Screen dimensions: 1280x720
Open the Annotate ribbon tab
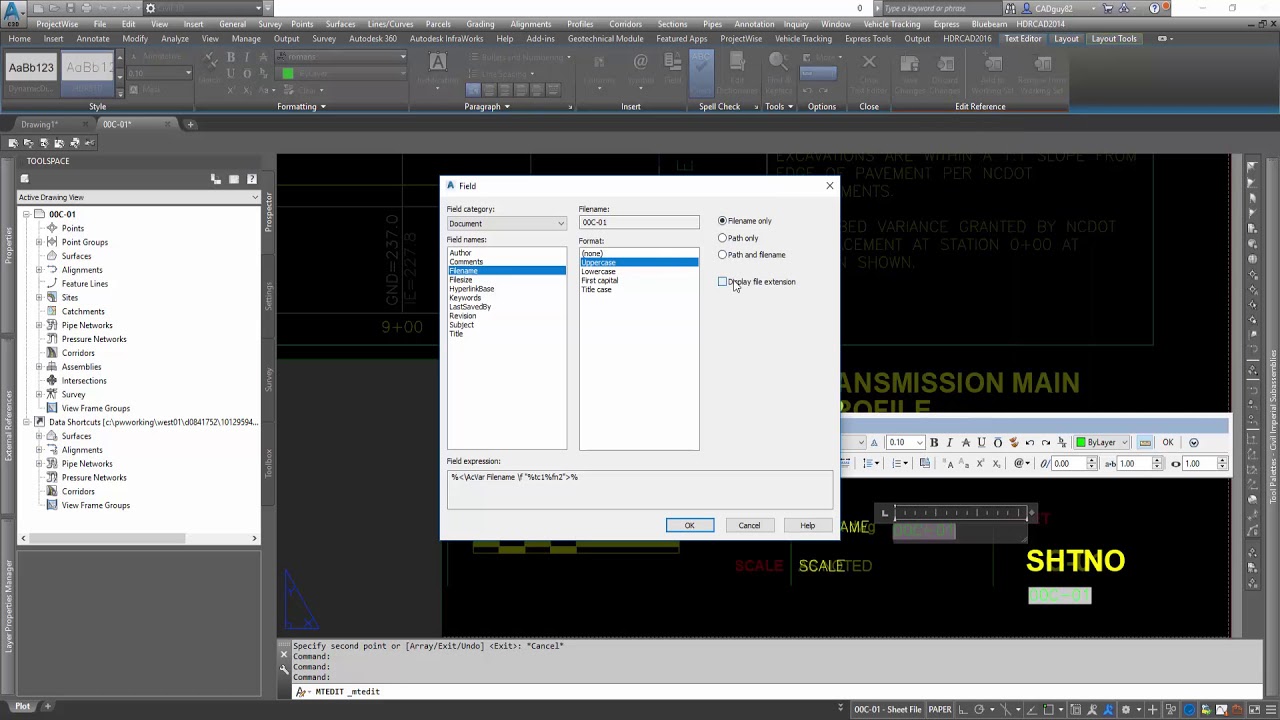tap(93, 39)
